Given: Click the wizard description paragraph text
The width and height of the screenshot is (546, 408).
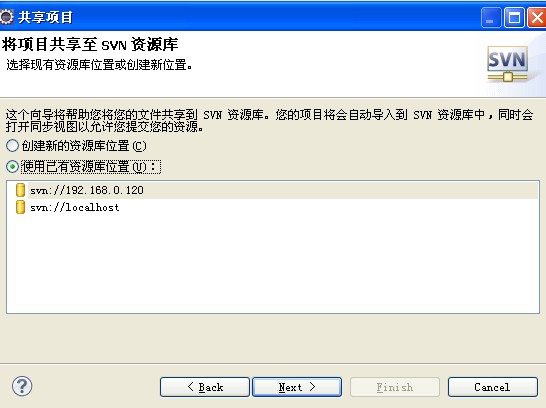Looking at the screenshot, I should click(x=269, y=120).
